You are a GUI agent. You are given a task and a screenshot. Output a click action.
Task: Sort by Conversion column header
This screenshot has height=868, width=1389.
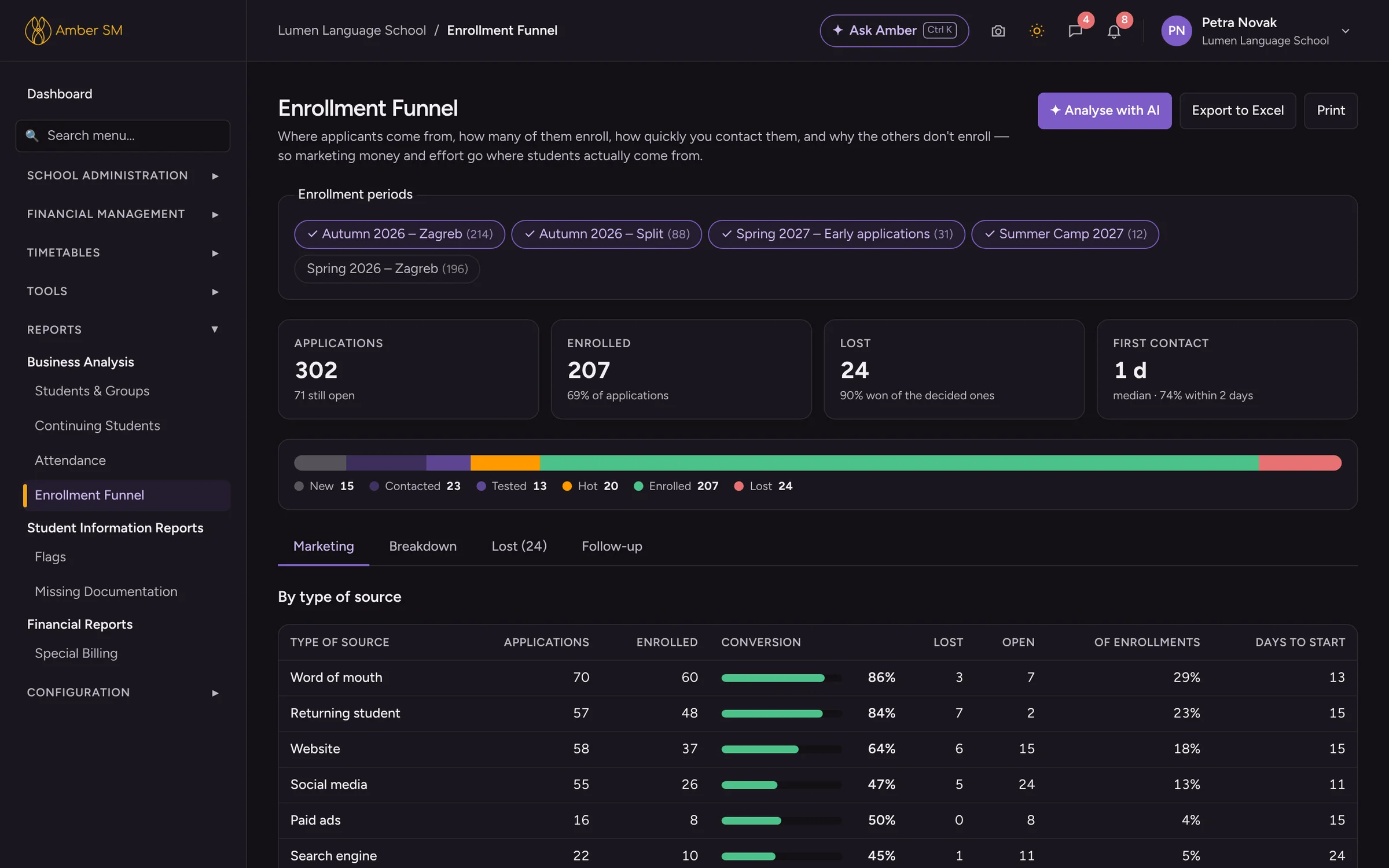[x=760, y=642]
